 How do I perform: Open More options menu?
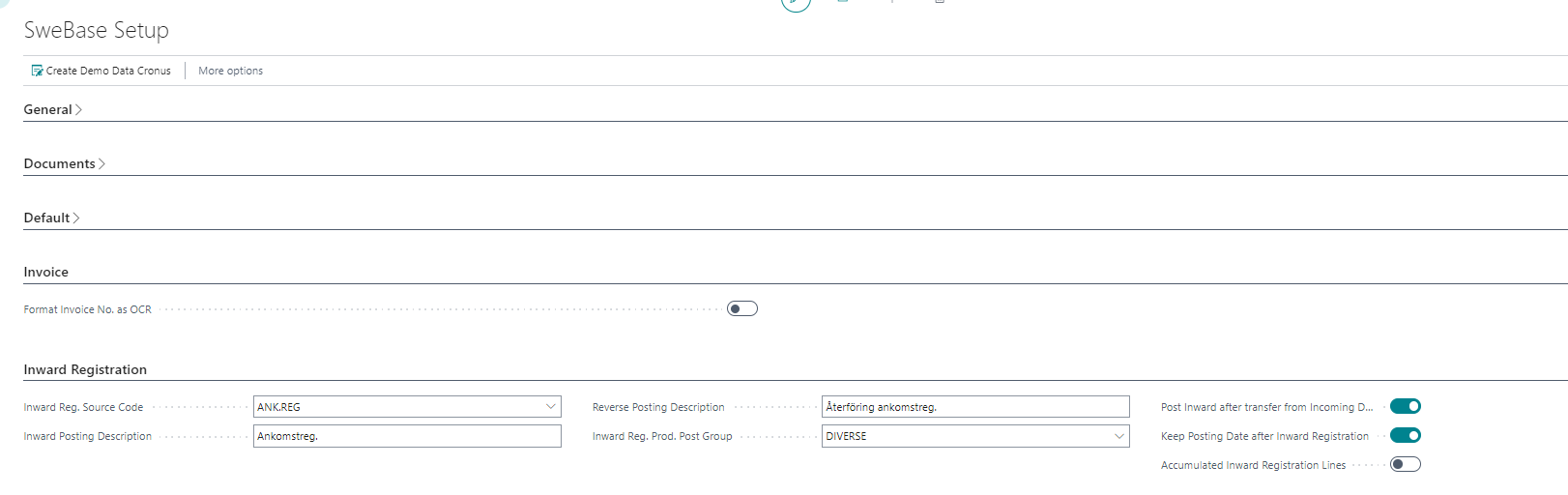(230, 71)
